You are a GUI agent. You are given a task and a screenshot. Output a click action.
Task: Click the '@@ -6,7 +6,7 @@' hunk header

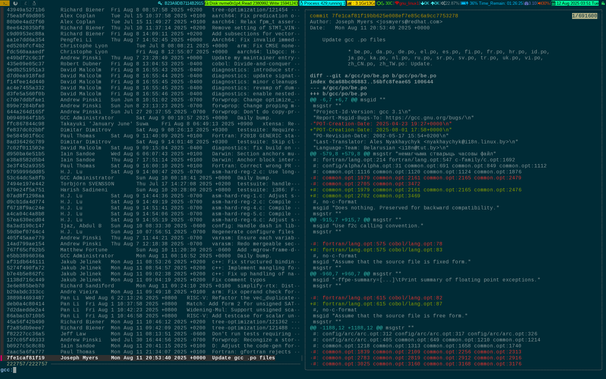347,100
